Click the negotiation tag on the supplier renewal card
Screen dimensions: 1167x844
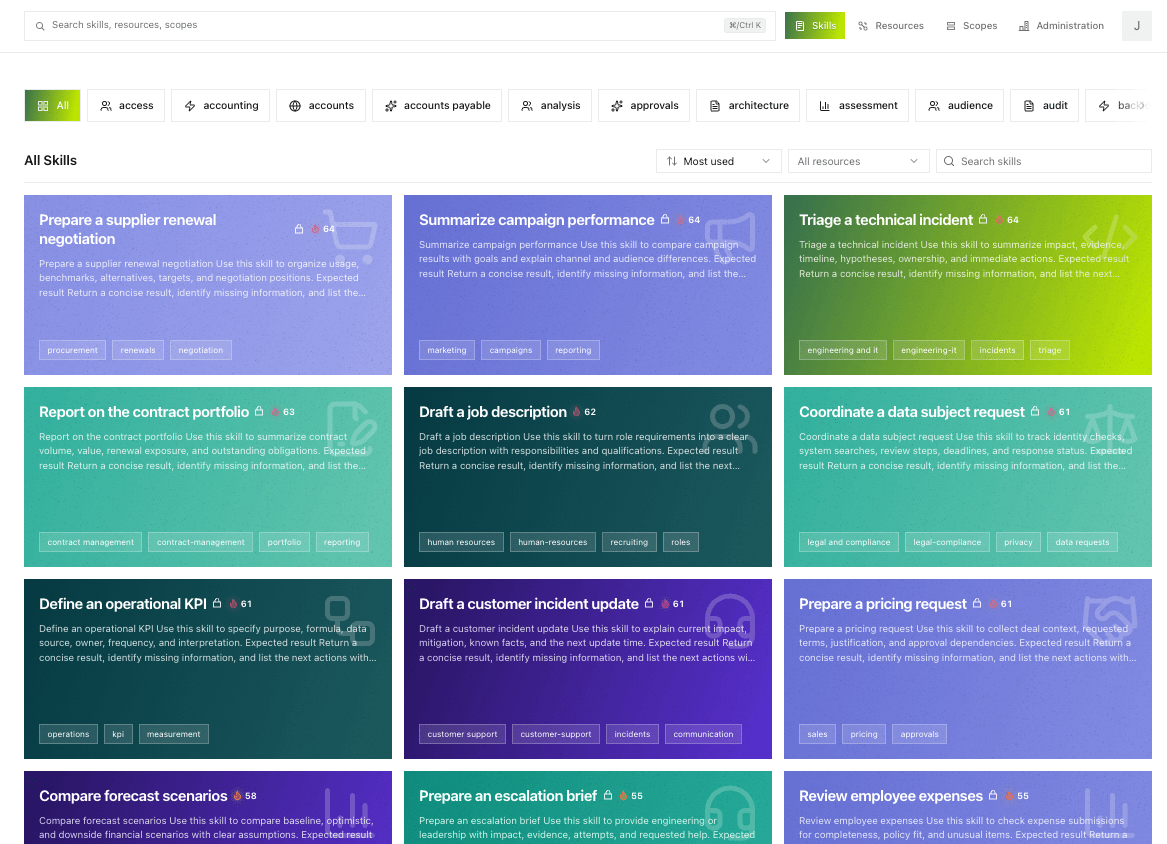tap(201, 351)
